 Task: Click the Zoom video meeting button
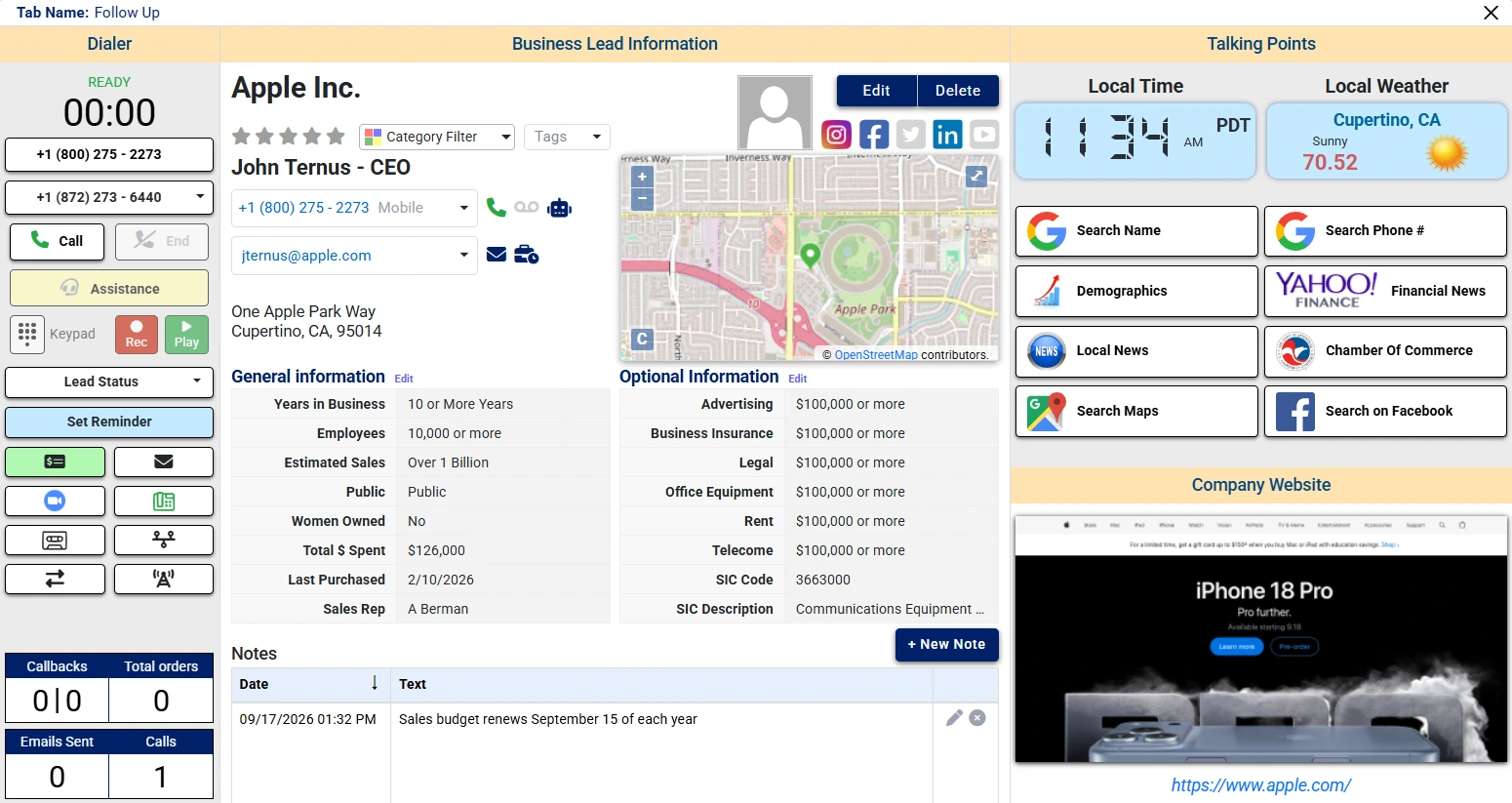pyautogui.click(x=55, y=501)
